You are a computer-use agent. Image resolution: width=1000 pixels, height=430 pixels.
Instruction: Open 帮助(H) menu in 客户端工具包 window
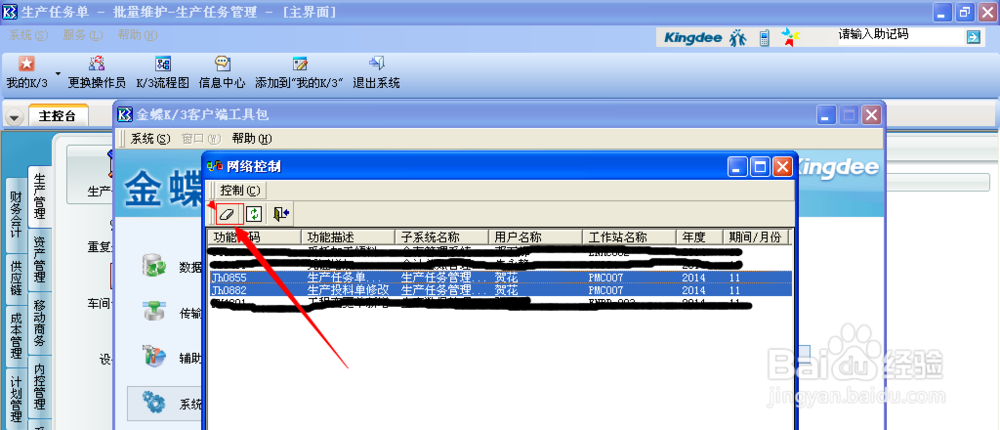252,138
